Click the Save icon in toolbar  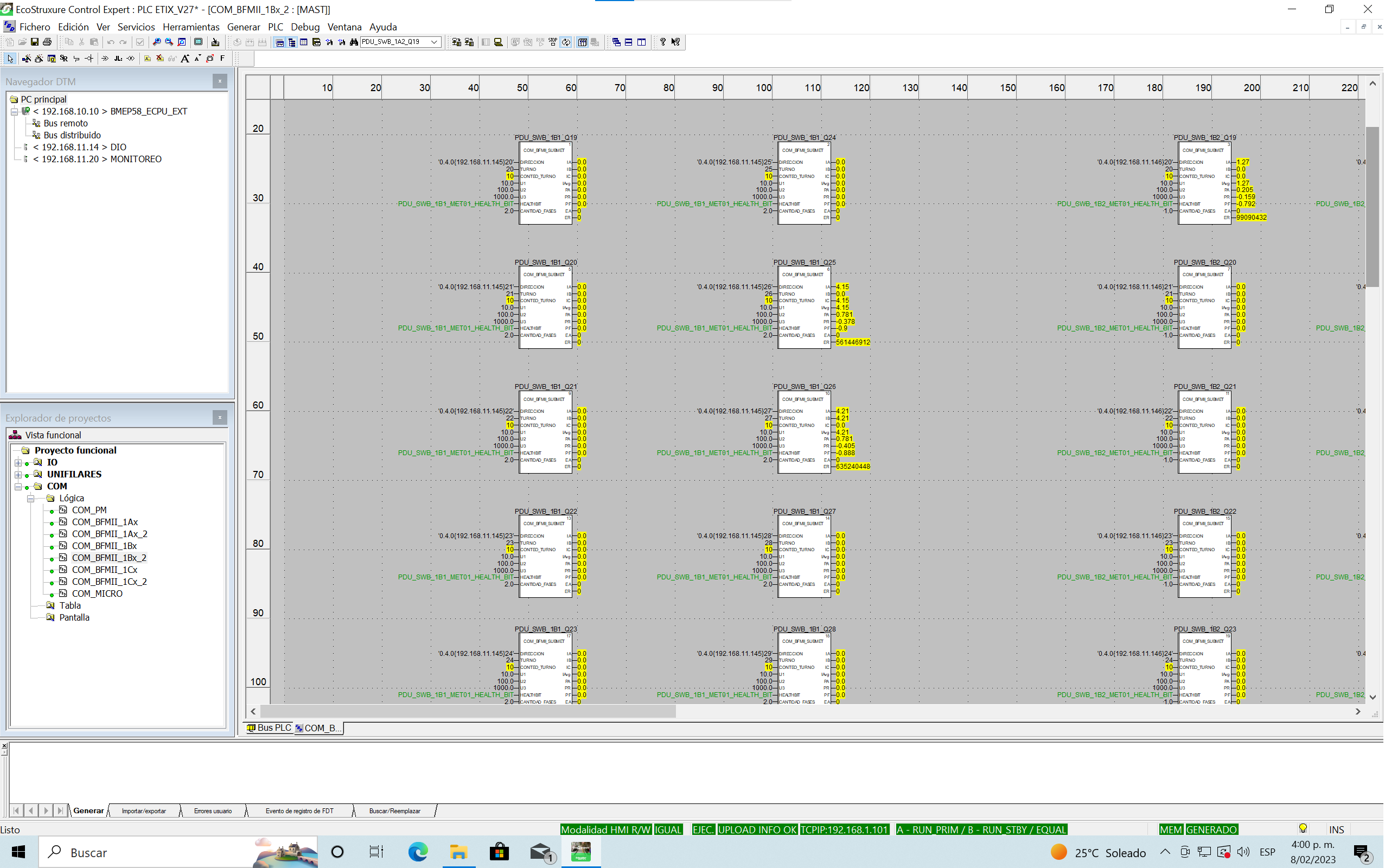click(34, 42)
